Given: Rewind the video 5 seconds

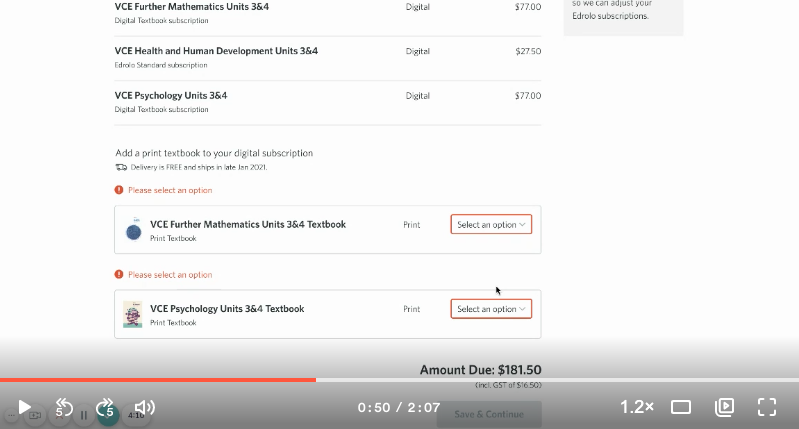Looking at the screenshot, I should click(64, 408).
